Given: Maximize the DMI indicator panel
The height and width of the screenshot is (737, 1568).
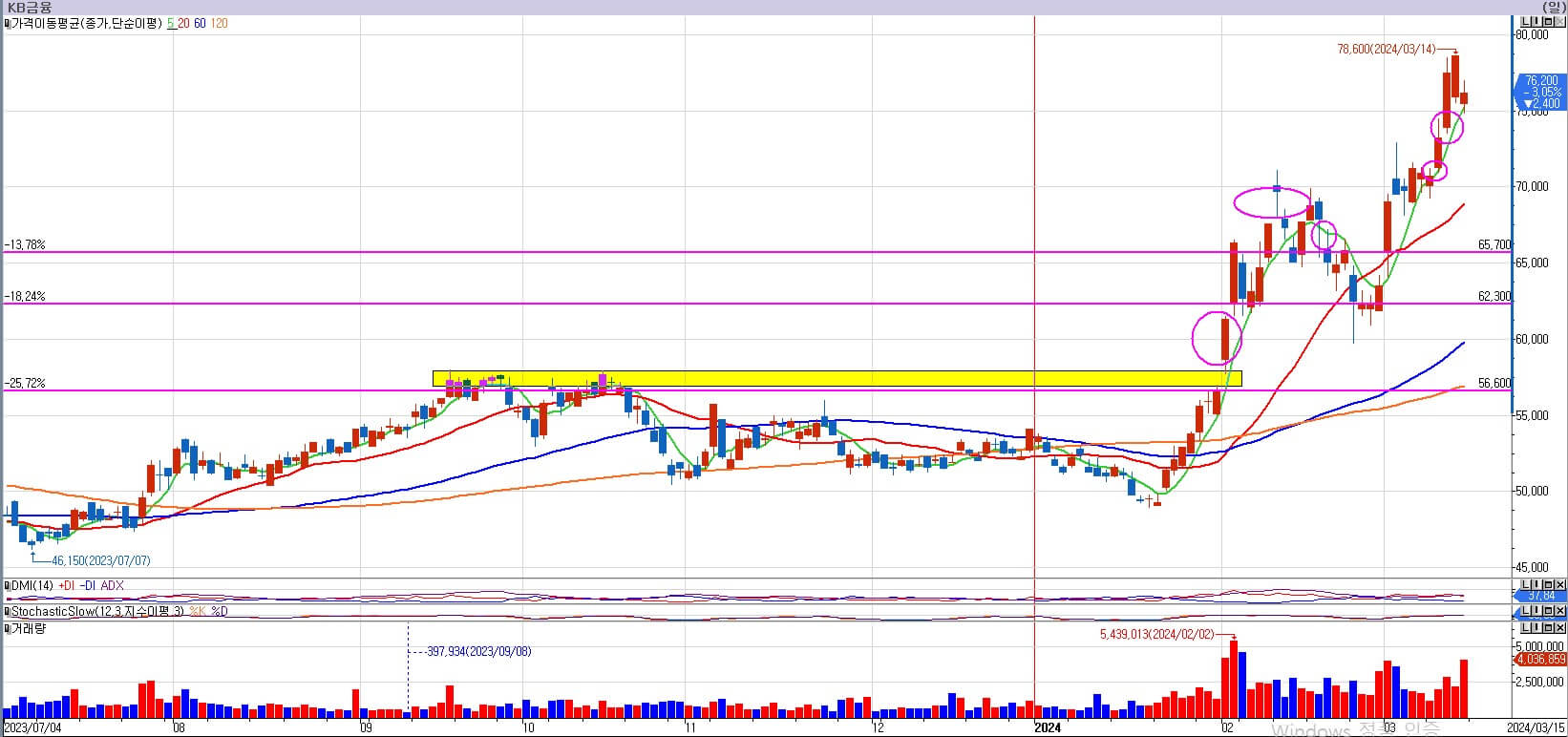Looking at the screenshot, I should click(1548, 584).
